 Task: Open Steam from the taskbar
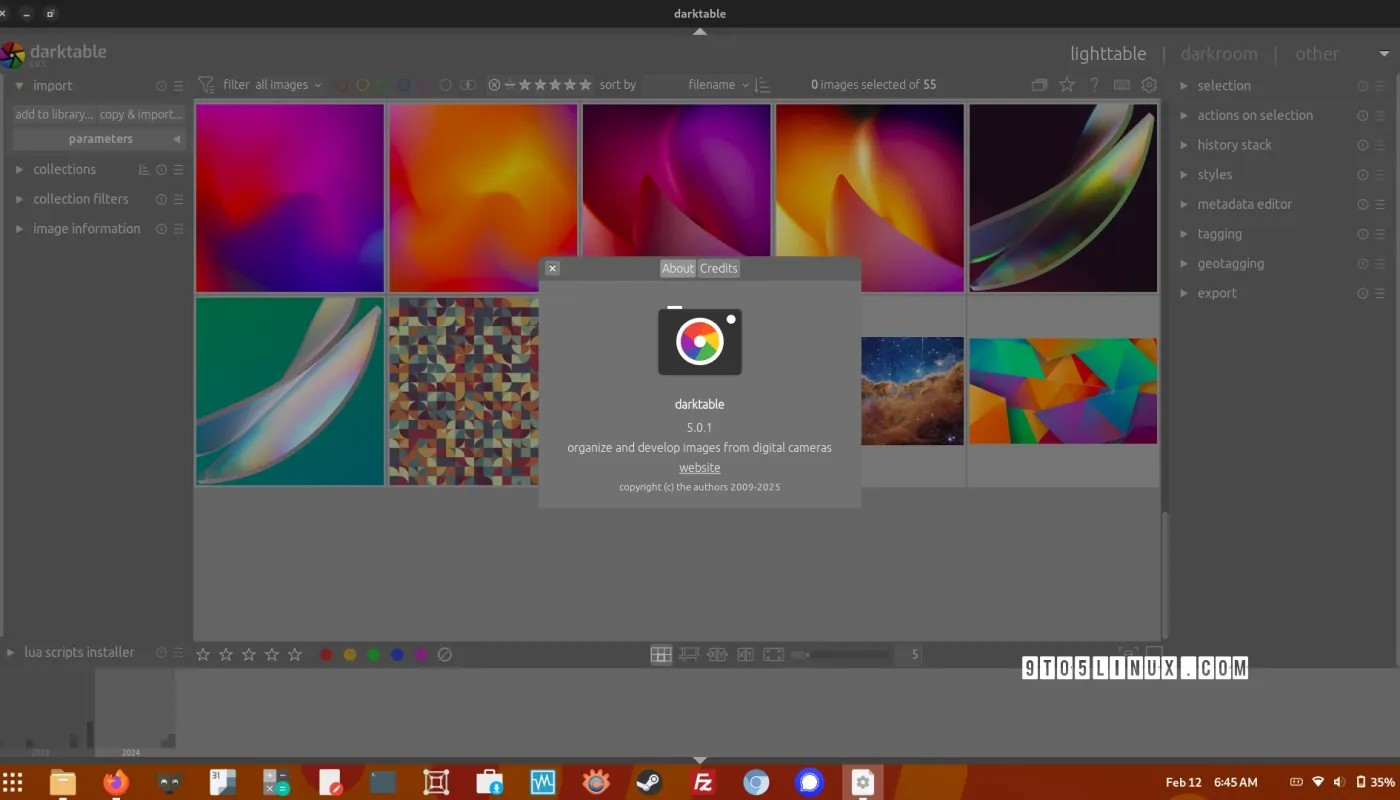[x=649, y=781]
